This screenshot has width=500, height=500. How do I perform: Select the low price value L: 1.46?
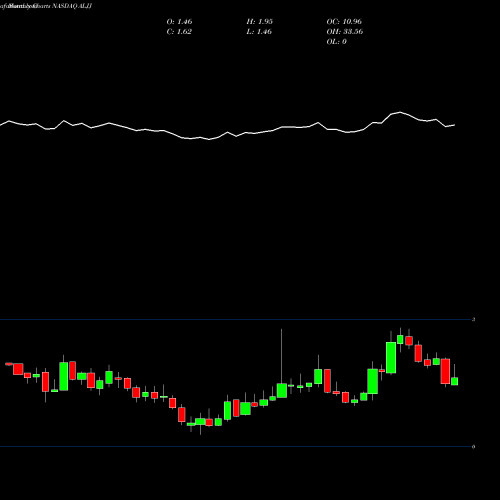pos(259,32)
